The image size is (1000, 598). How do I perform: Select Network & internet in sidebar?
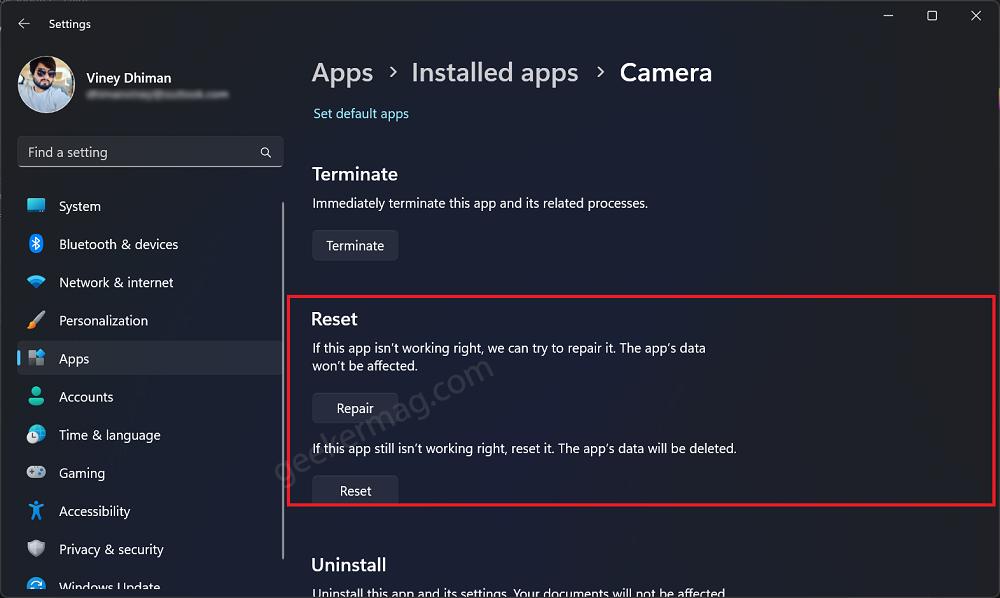pos(150,282)
